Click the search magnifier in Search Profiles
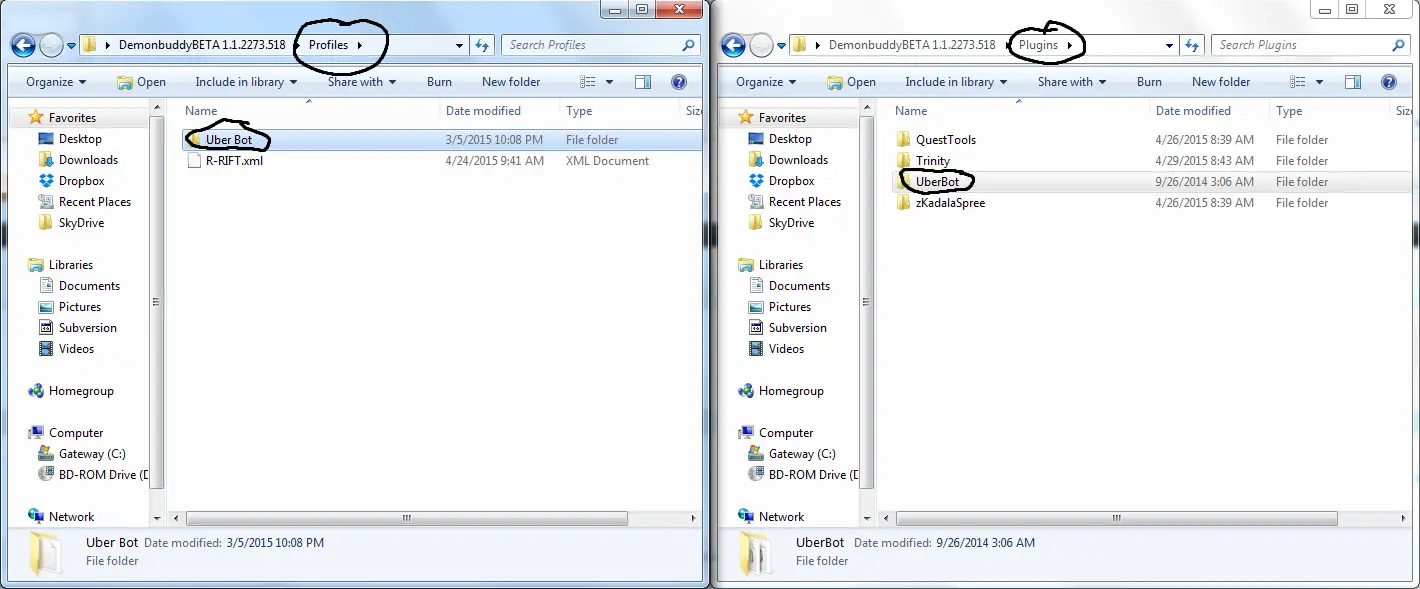The image size is (1420, 589). click(x=688, y=45)
